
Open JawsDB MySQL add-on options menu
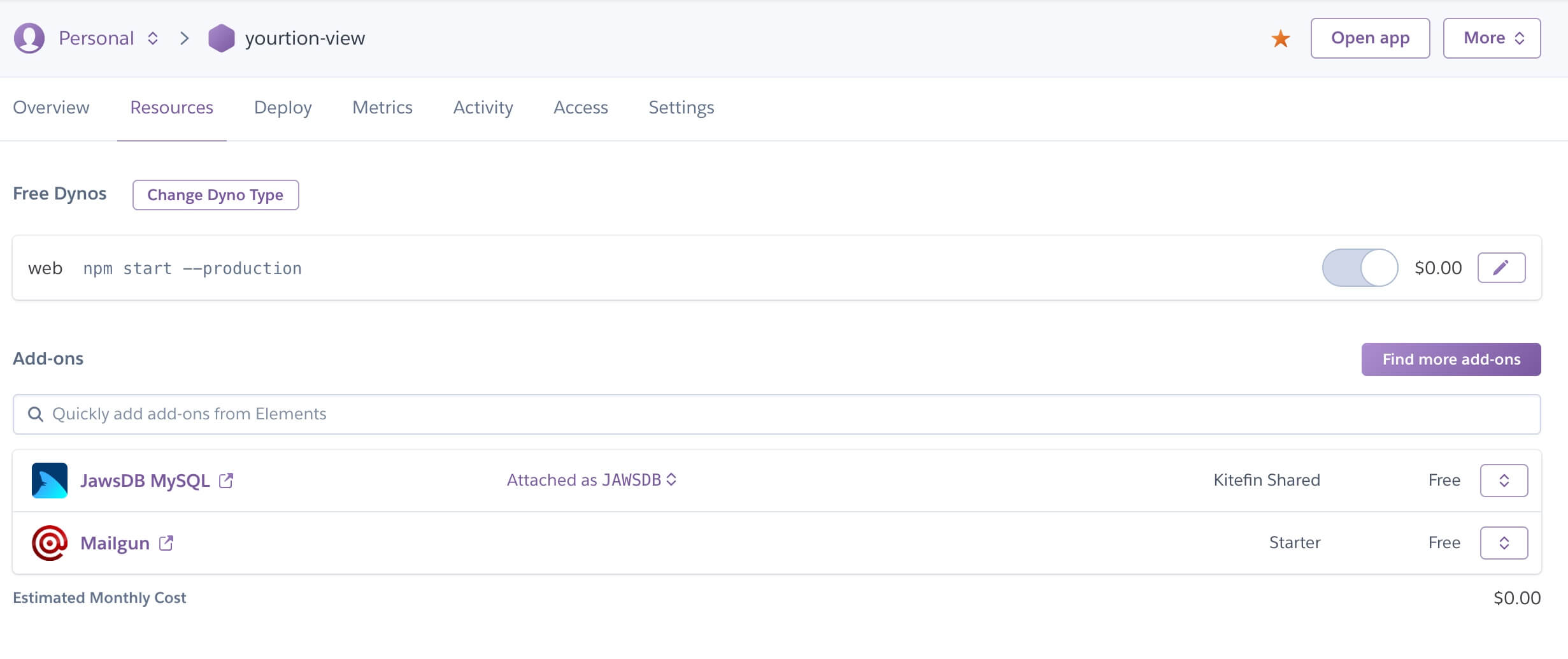(1504, 481)
